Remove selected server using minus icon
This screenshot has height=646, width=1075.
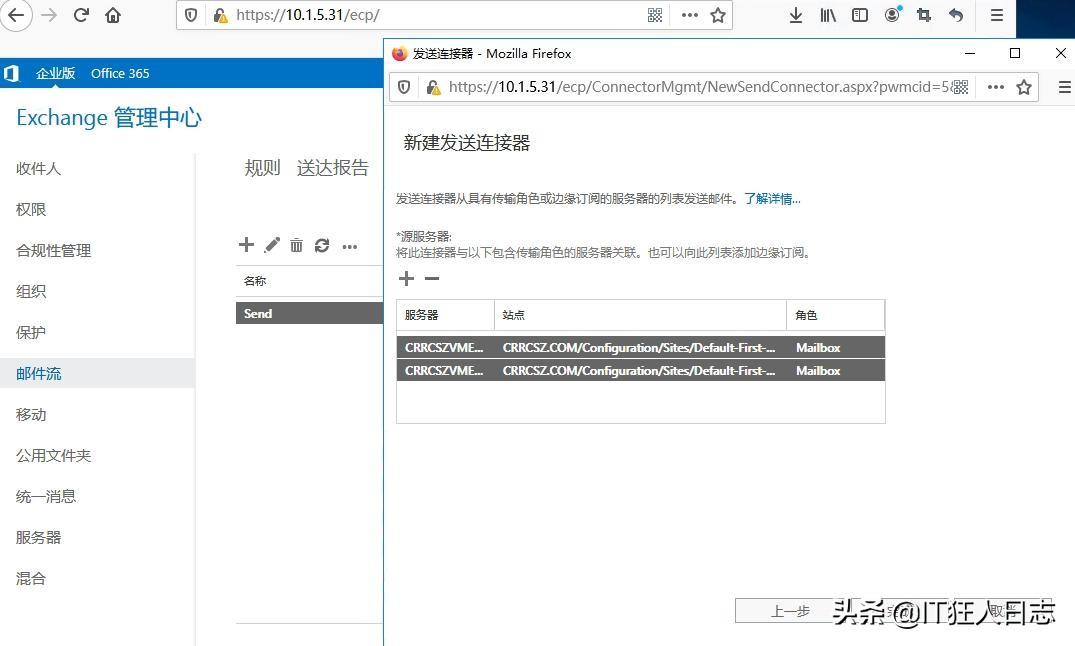coord(431,279)
